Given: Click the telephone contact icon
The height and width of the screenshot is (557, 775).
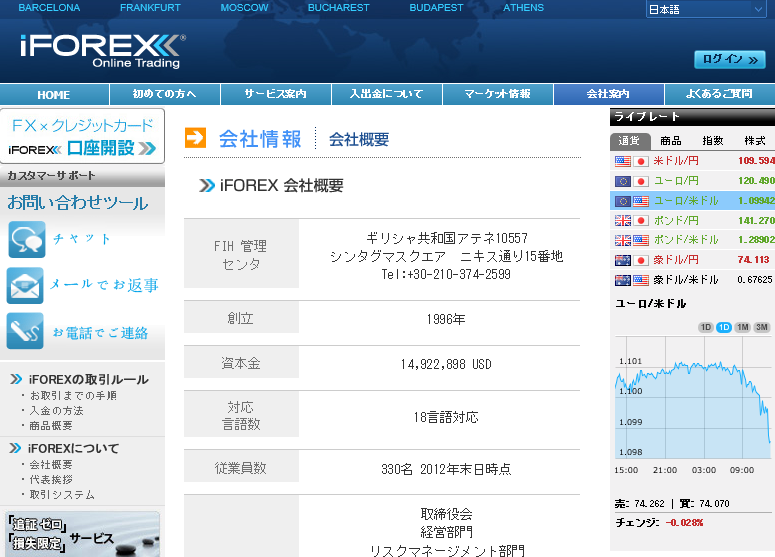Looking at the screenshot, I should pos(26,331).
